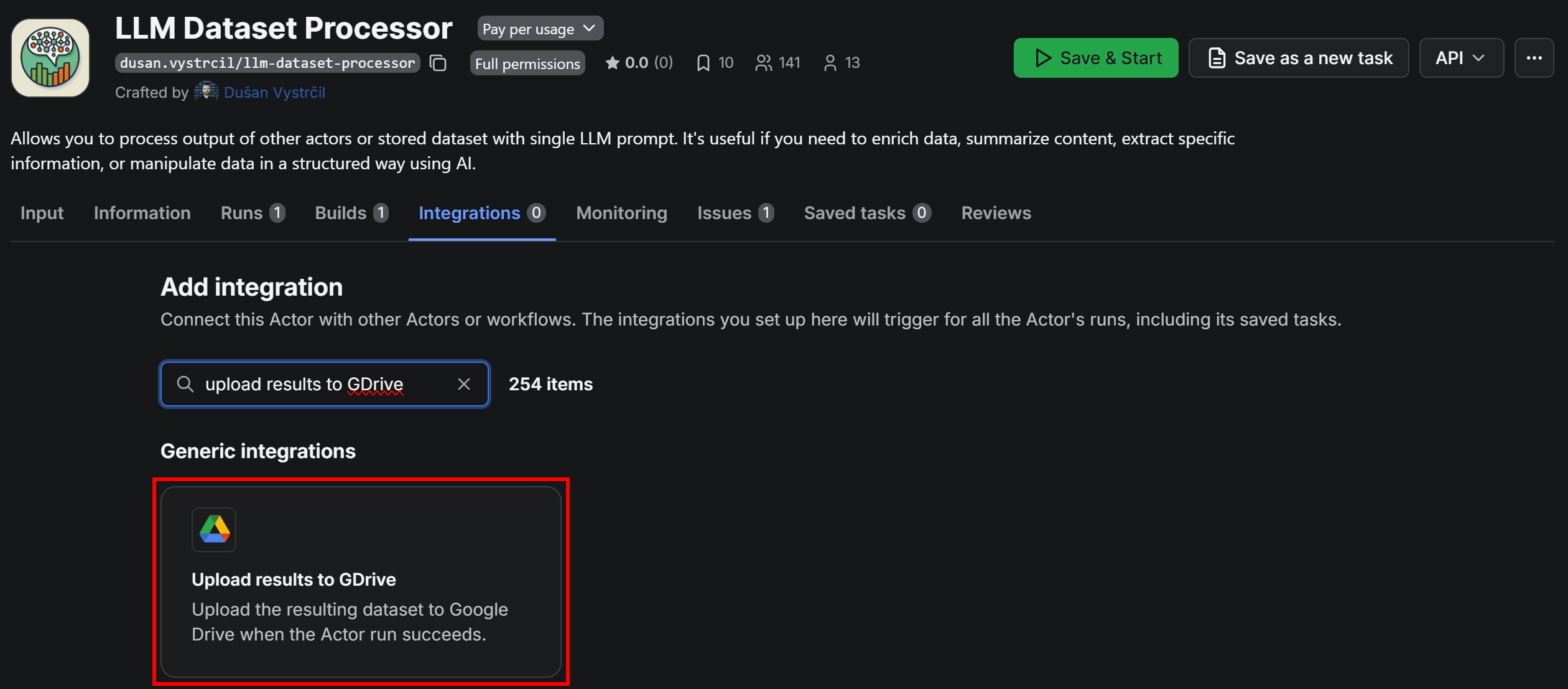This screenshot has height=689, width=1568.
Task: Click the Save & Start button
Action: tap(1095, 57)
